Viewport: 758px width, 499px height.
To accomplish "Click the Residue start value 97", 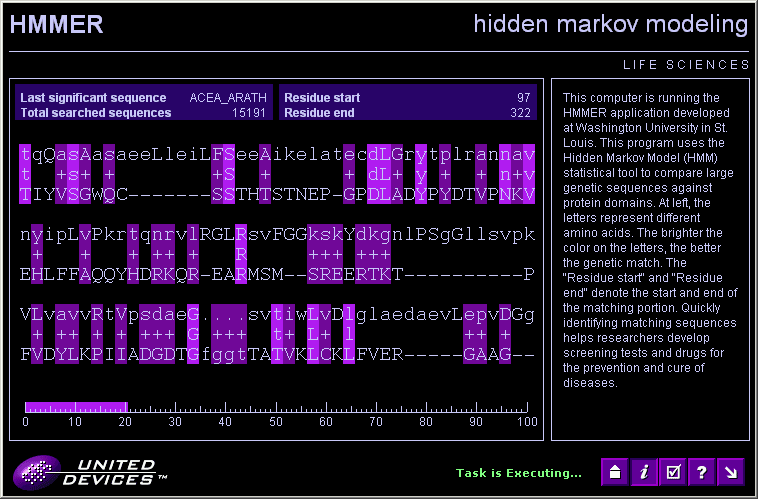I will tap(524, 98).
